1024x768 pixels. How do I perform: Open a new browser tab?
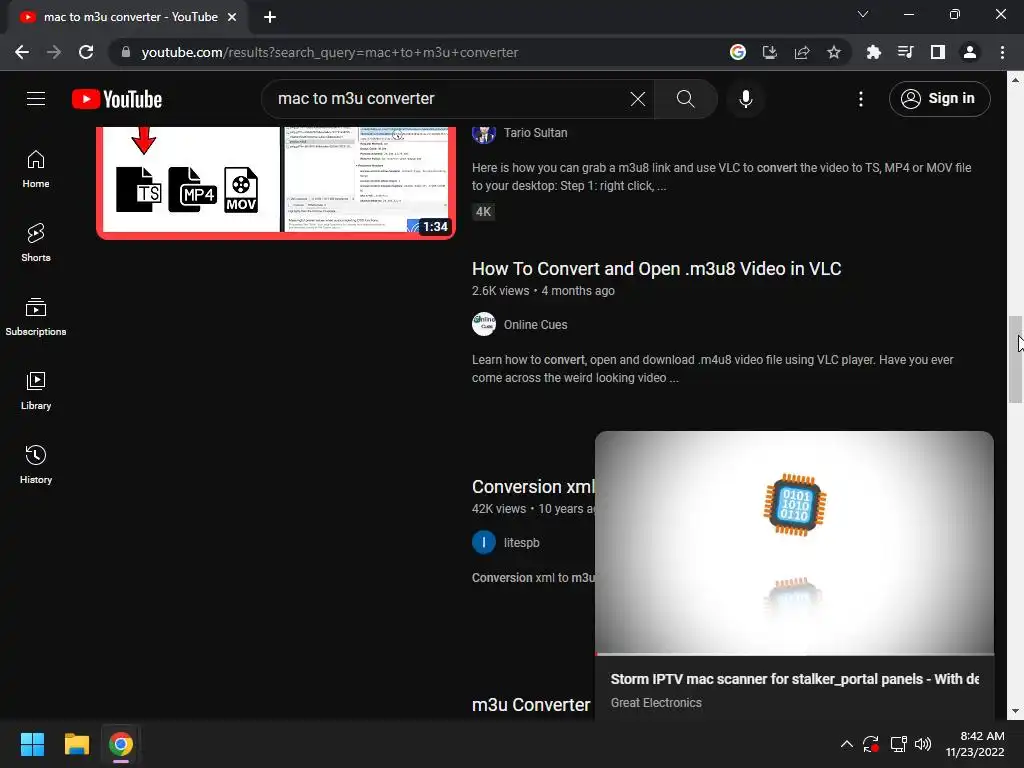[270, 17]
